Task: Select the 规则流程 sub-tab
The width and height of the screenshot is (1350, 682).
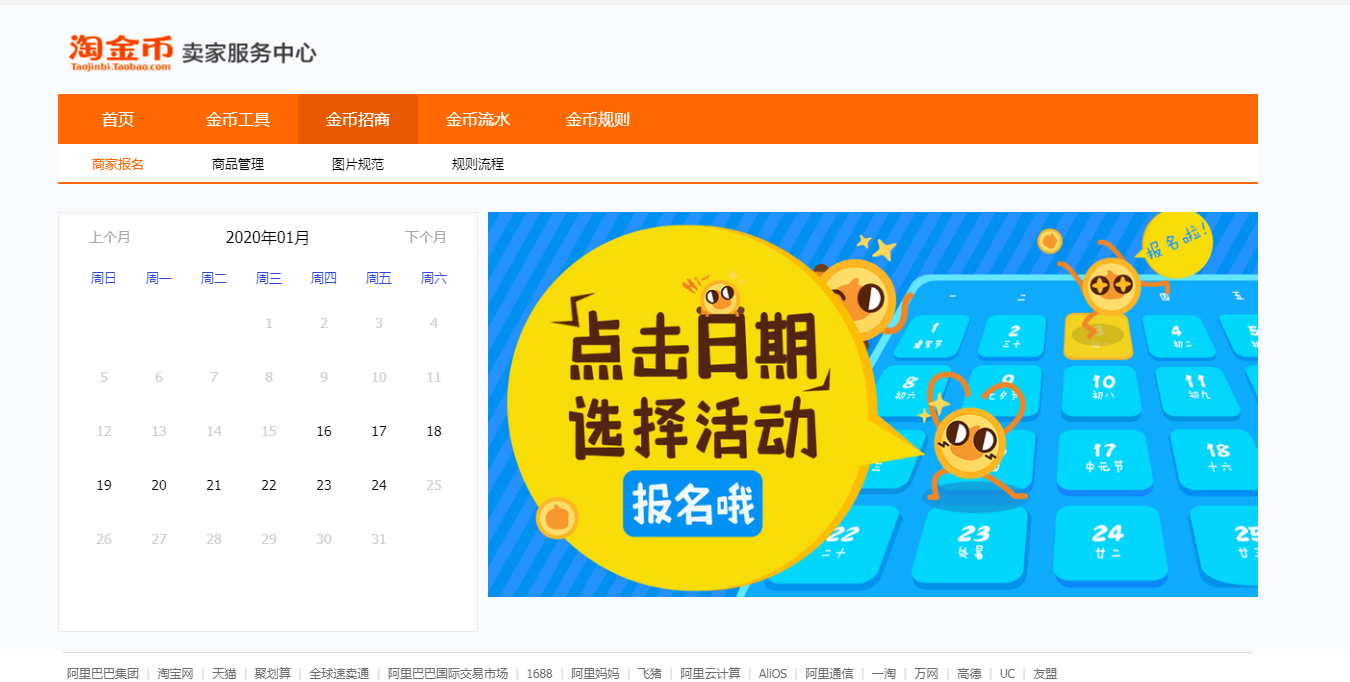Action: [478, 164]
